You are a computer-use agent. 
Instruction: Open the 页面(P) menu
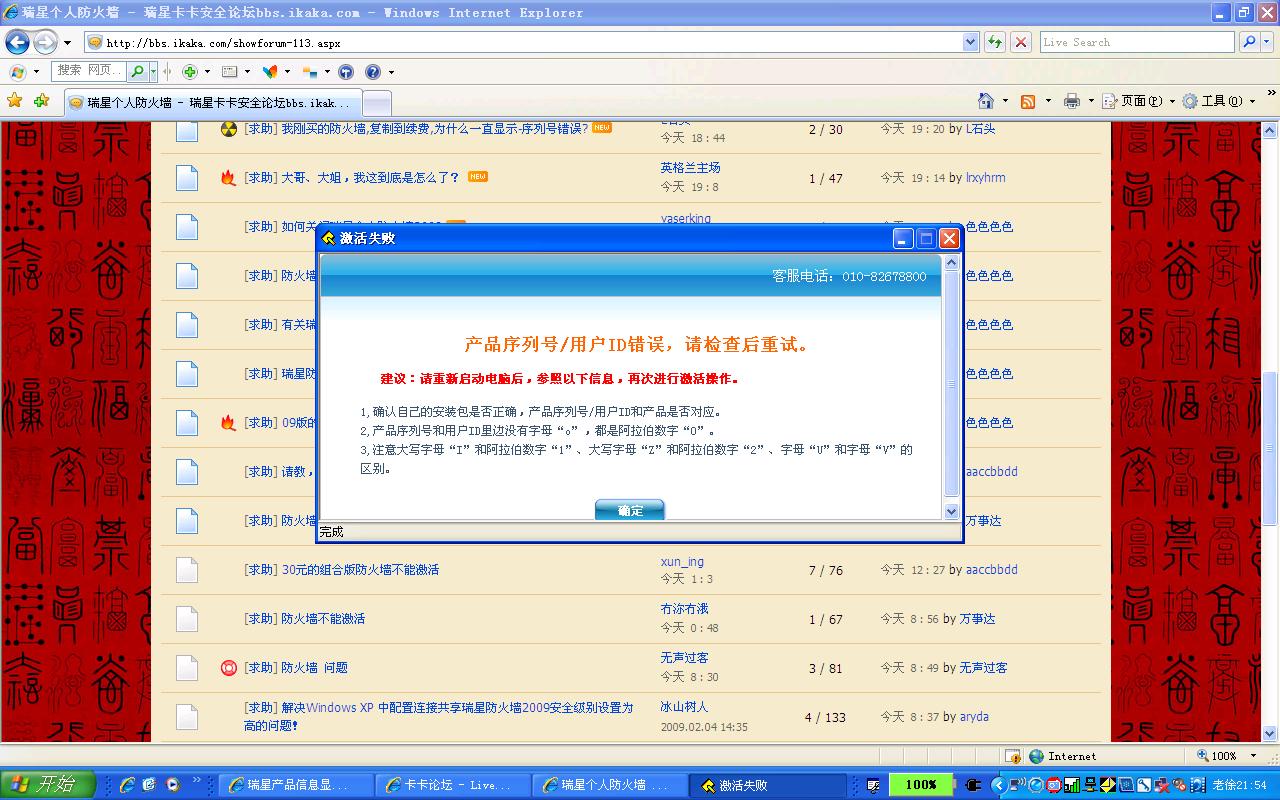(x=1137, y=101)
